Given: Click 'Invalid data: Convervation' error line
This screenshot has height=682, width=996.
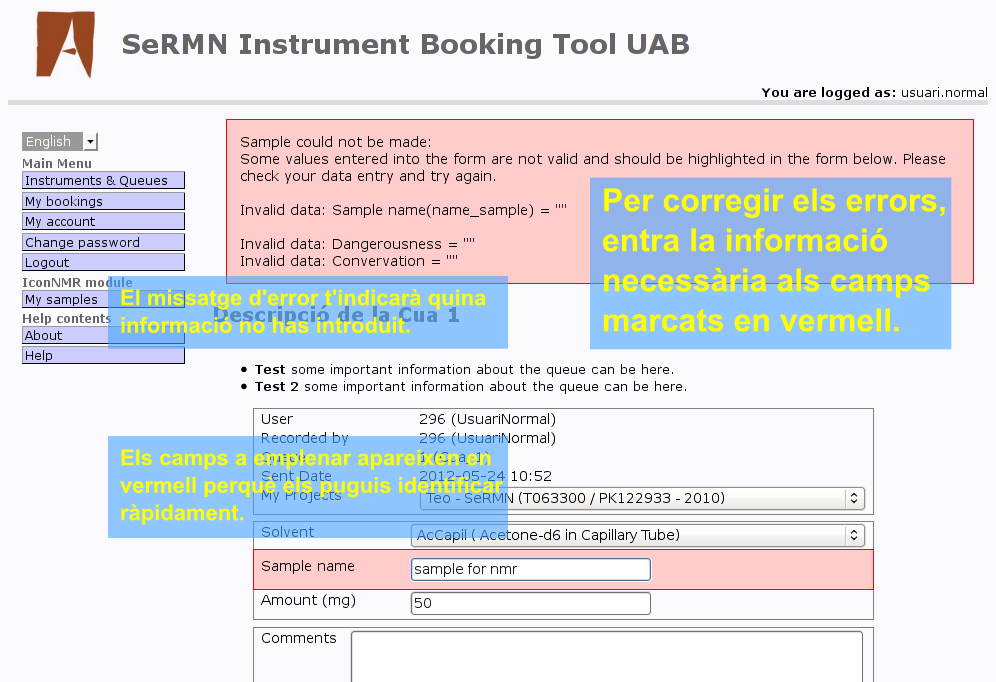Looking at the screenshot, I should (x=349, y=261).
